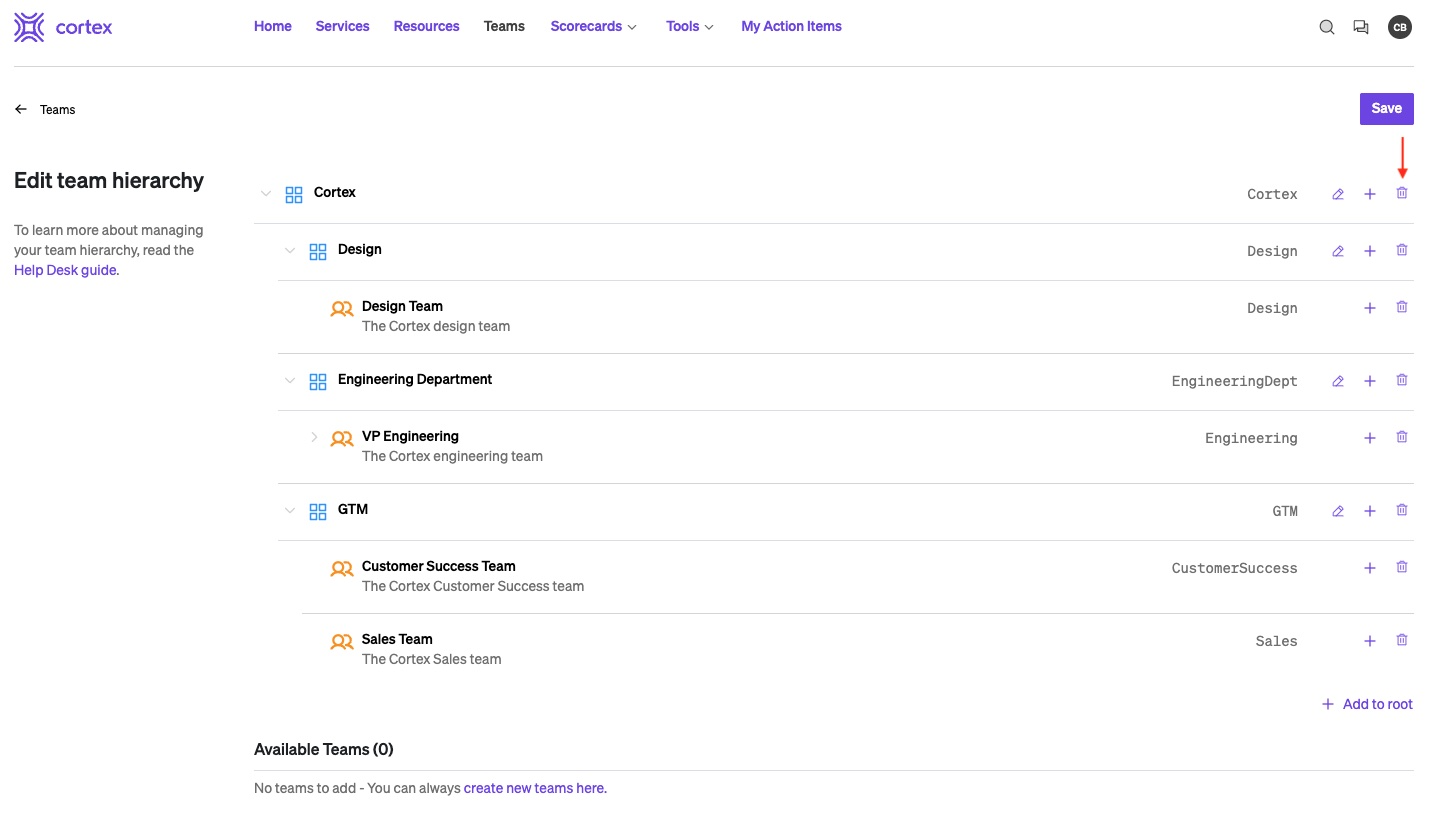Click the back arrow next to Teams
The image size is (1437, 826).
click(x=21, y=109)
